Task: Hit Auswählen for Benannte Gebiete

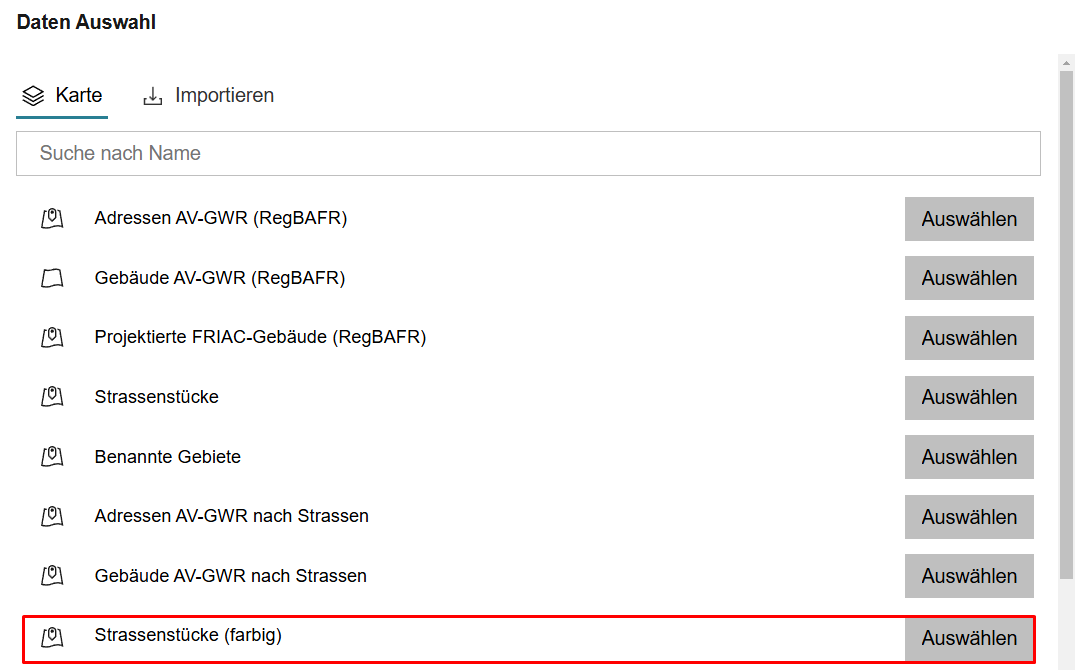Action: (x=969, y=457)
